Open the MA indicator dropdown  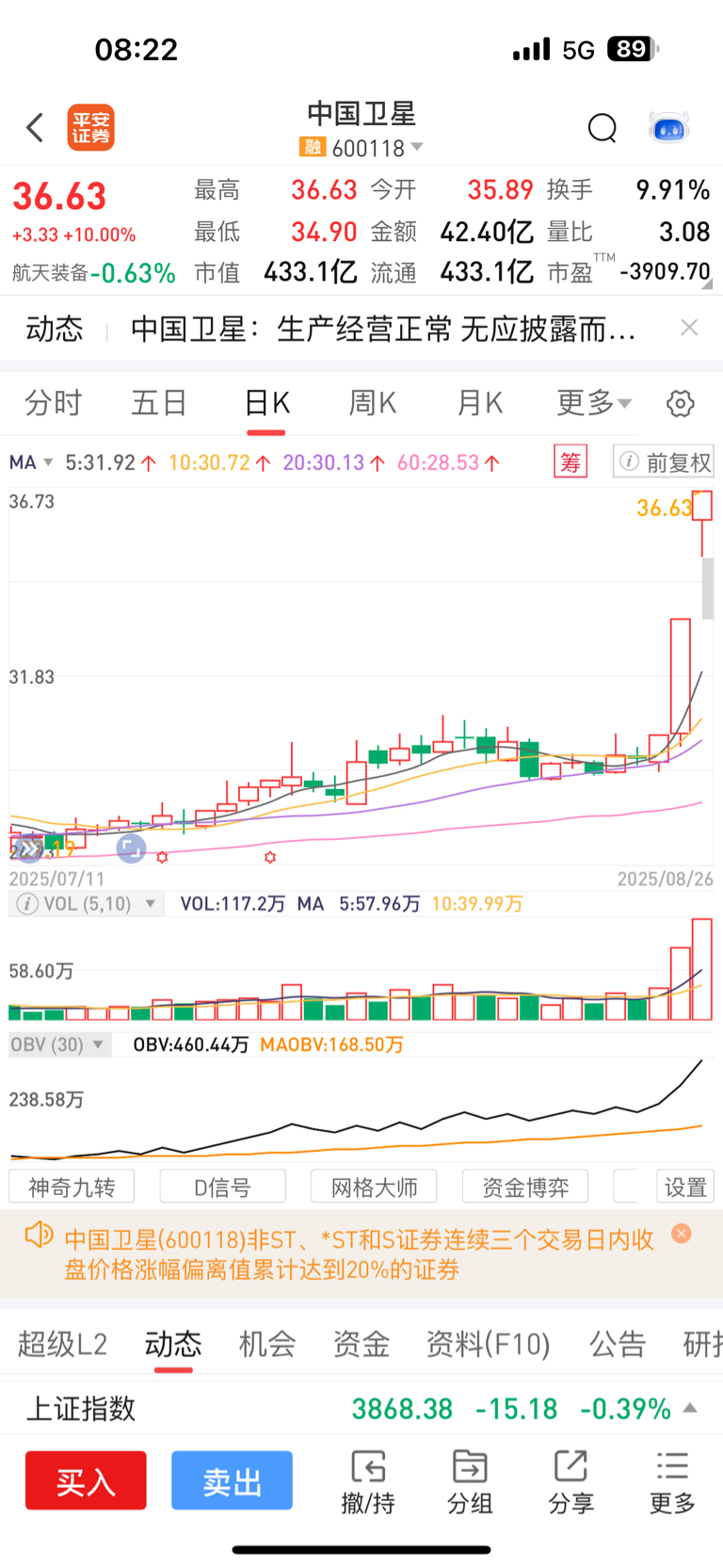point(30,462)
